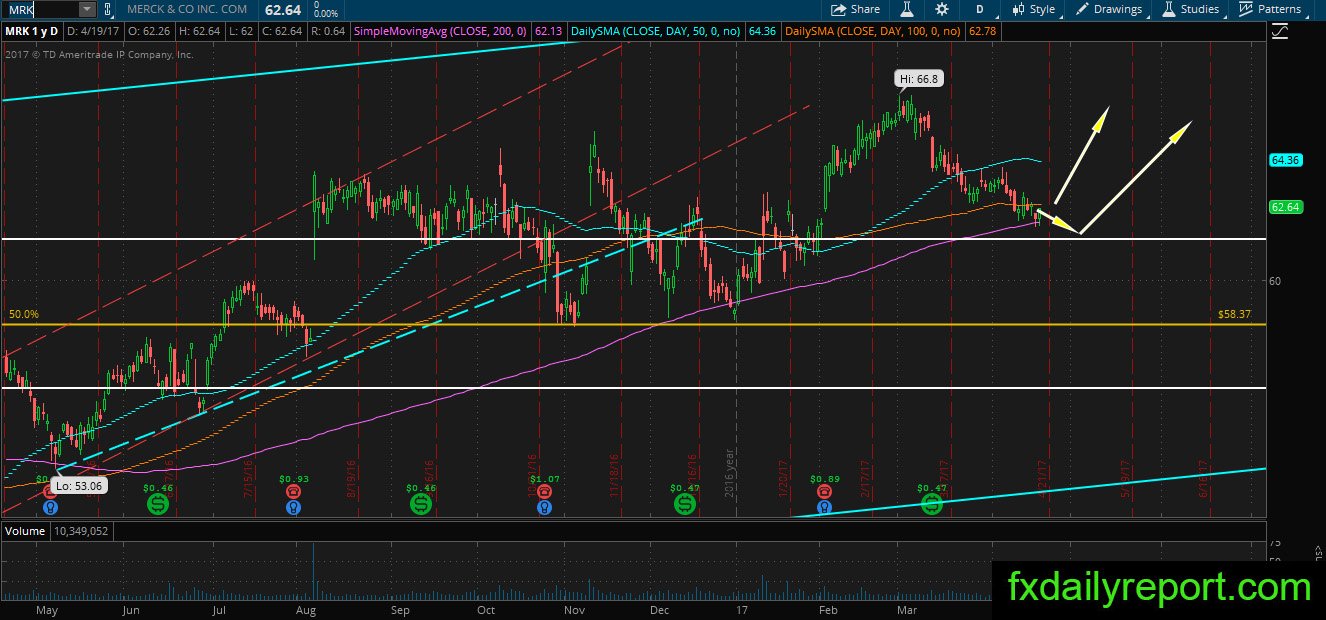Open the Studies menu
This screenshot has height=620, width=1326.
1190,9
